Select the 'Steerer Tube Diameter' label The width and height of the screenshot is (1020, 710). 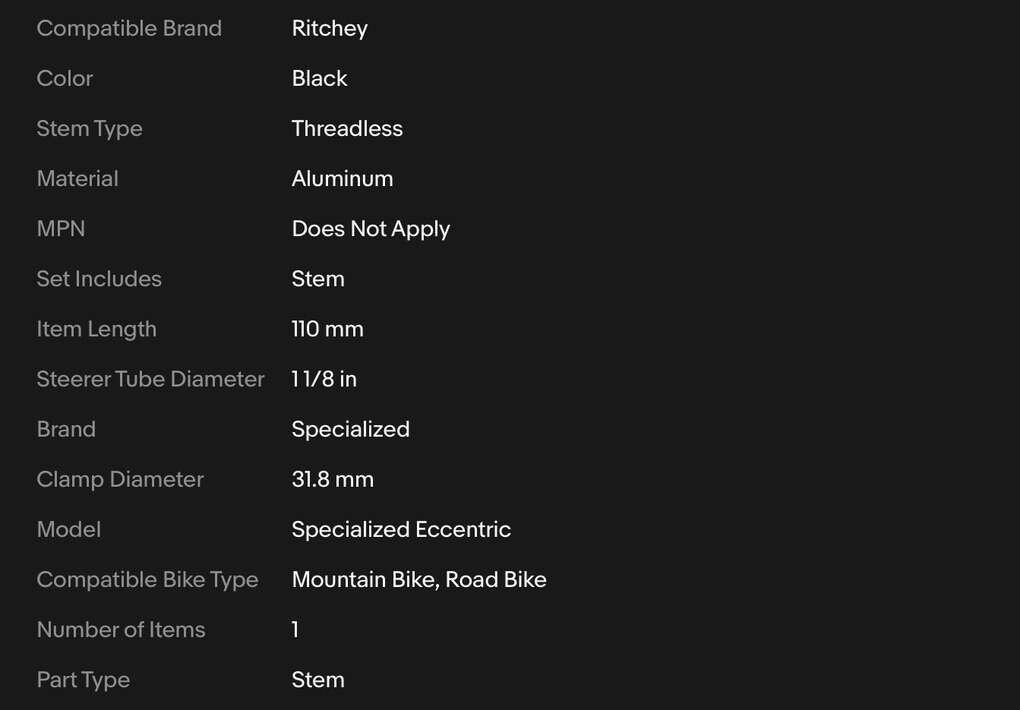150,379
